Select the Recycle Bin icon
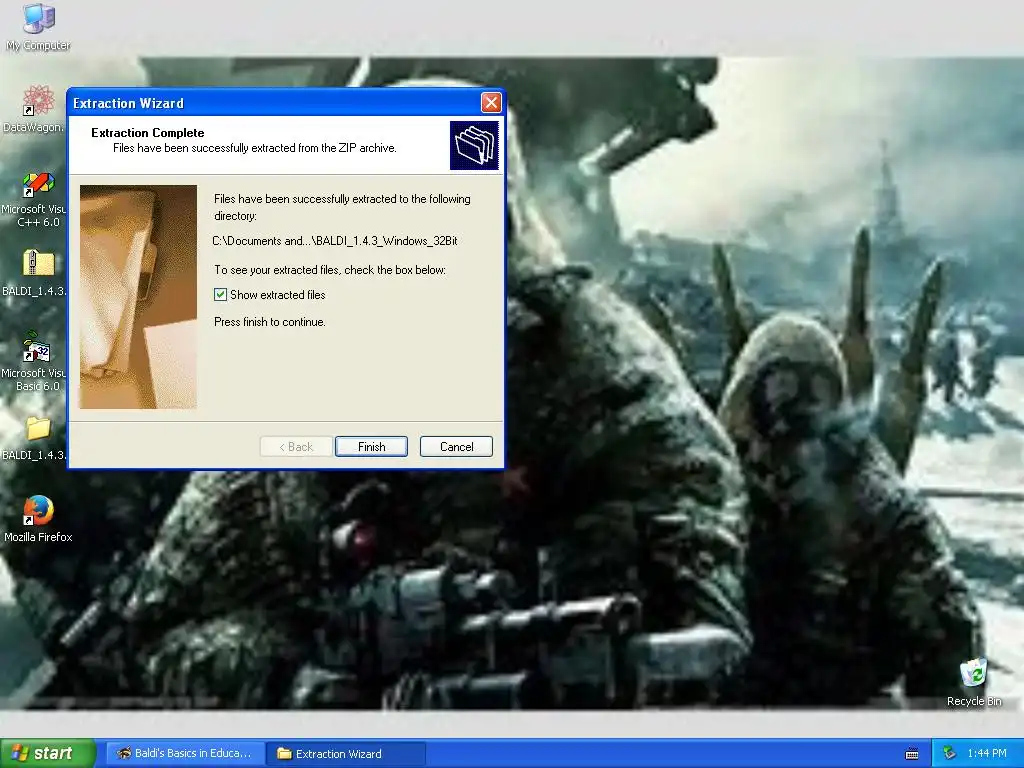 [x=974, y=682]
